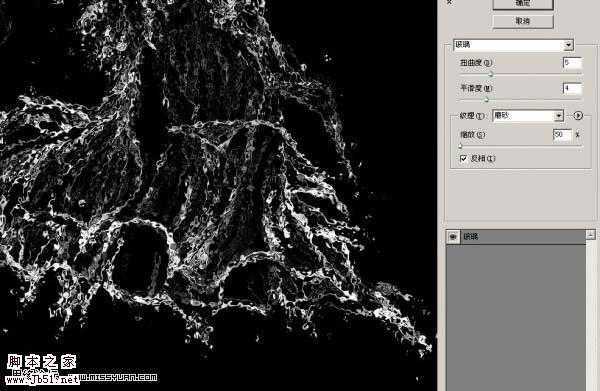This screenshot has height=391, width=600.
Task: Open the 纹理 texture dropdown
Action: point(528,116)
